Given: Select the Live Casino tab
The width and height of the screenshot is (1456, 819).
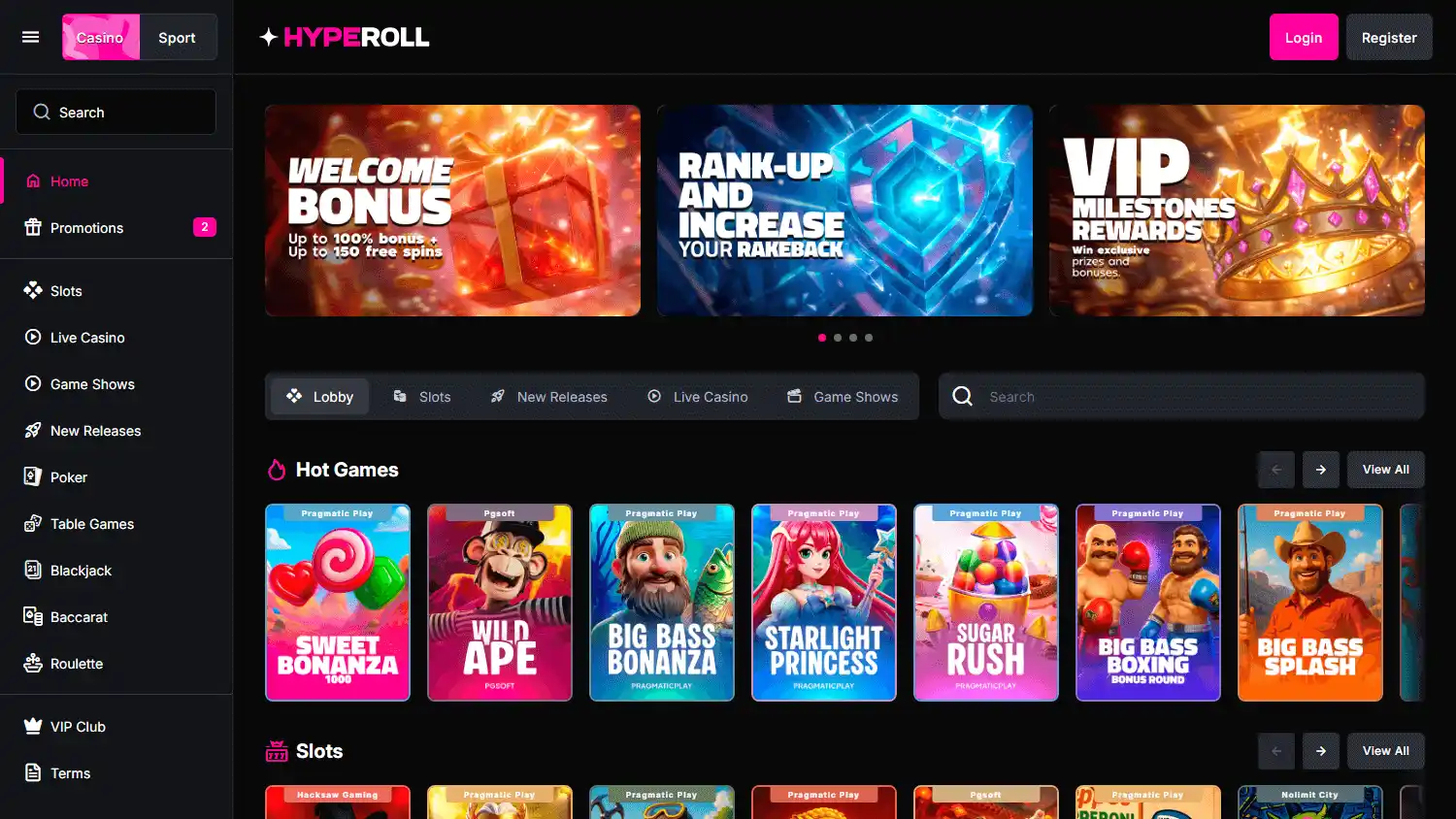Looking at the screenshot, I should (x=698, y=396).
